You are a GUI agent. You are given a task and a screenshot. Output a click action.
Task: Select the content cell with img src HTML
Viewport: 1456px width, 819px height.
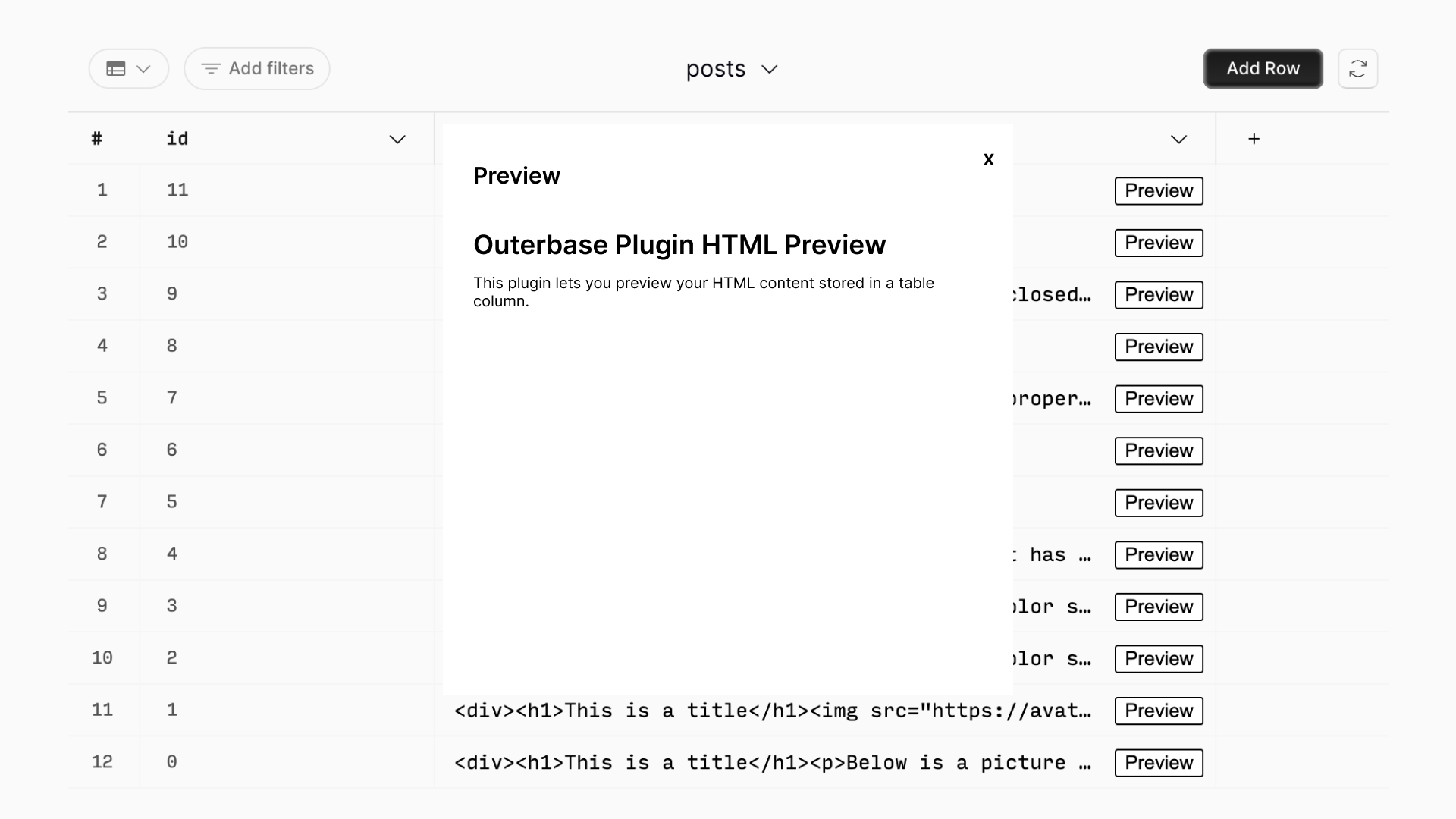(x=773, y=711)
